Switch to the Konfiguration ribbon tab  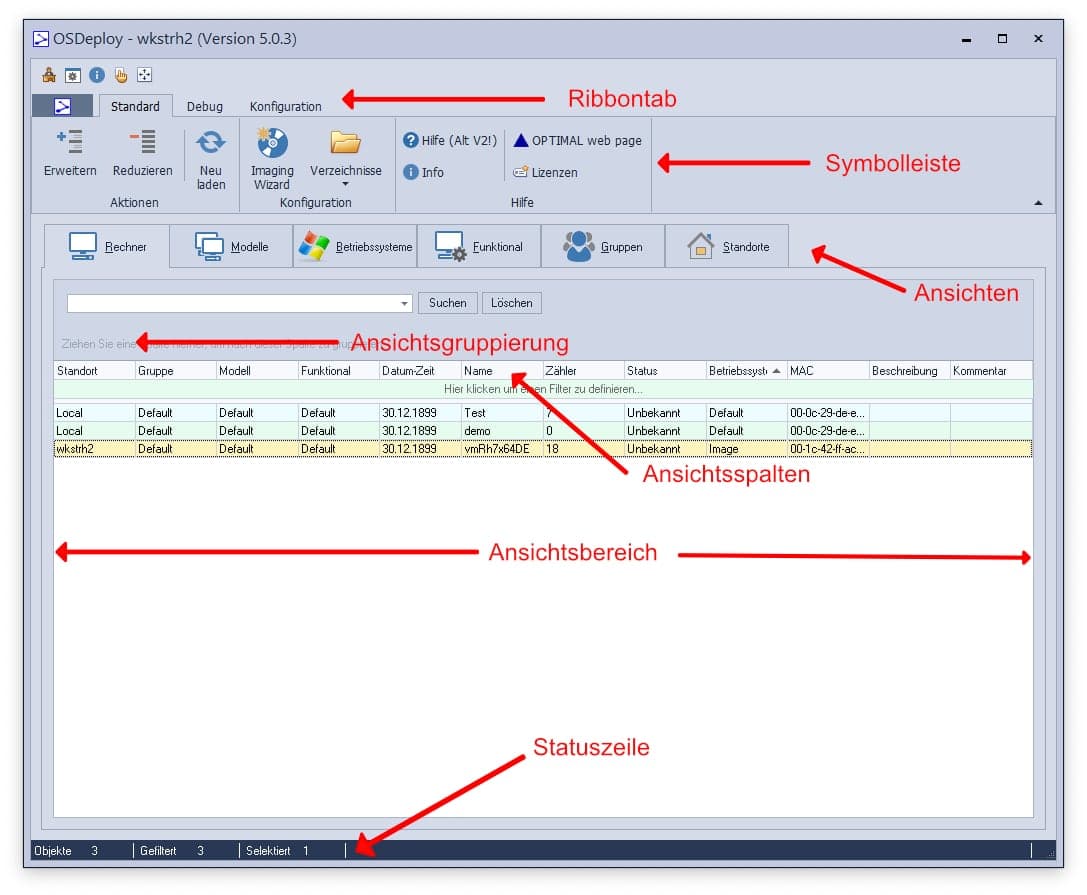pyautogui.click(x=286, y=106)
